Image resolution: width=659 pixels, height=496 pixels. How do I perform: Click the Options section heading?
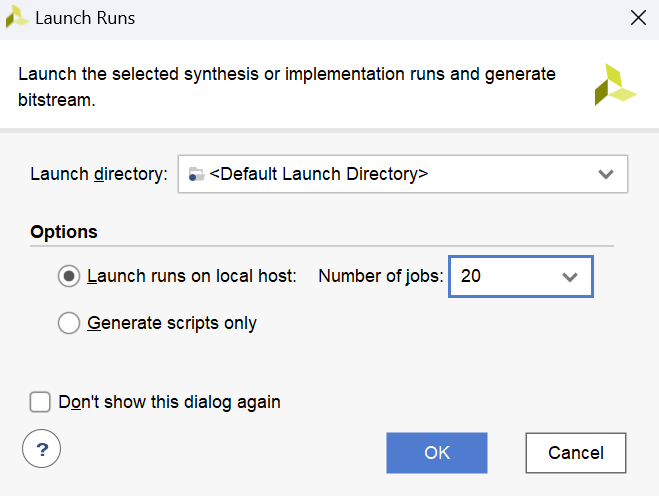point(64,232)
